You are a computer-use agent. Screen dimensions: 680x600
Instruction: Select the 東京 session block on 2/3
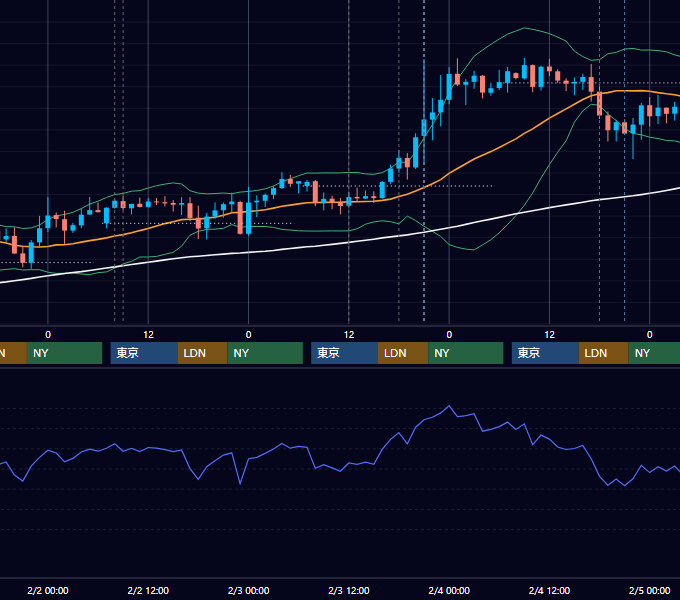[x=344, y=353]
